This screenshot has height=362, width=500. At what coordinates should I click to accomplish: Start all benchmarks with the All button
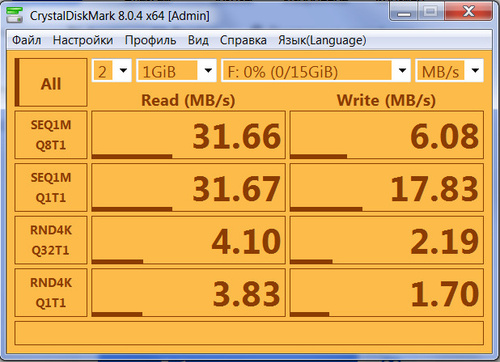click(x=51, y=82)
